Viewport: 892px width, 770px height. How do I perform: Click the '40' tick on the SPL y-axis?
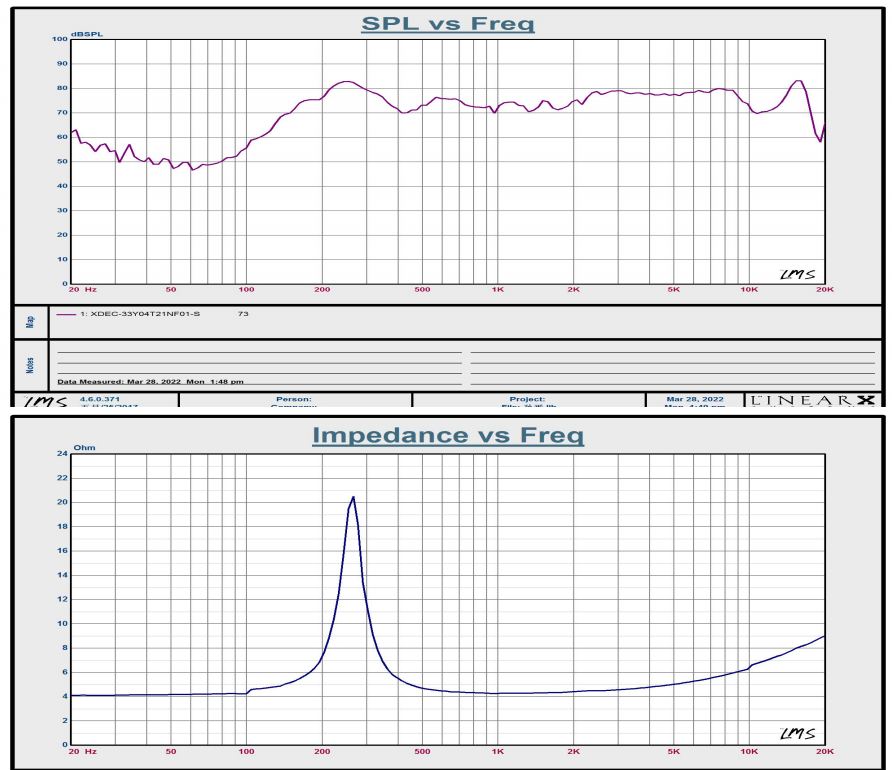[61, 186]
